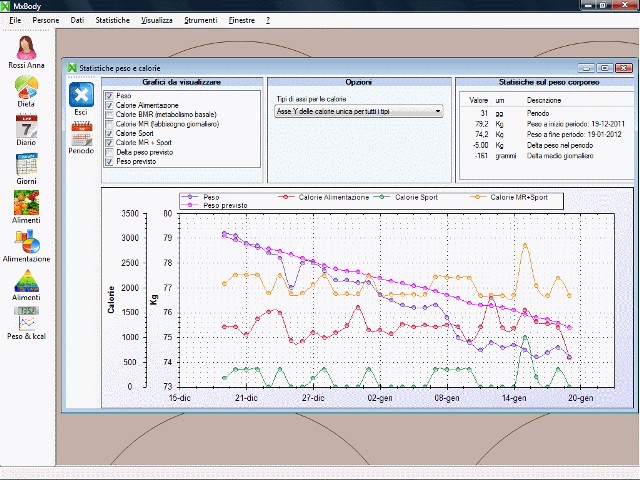Screen dimensions: 640x480
Task: Open the Alimenti vegetables icon
Action: pyautogui.click(x=26, y=204)
